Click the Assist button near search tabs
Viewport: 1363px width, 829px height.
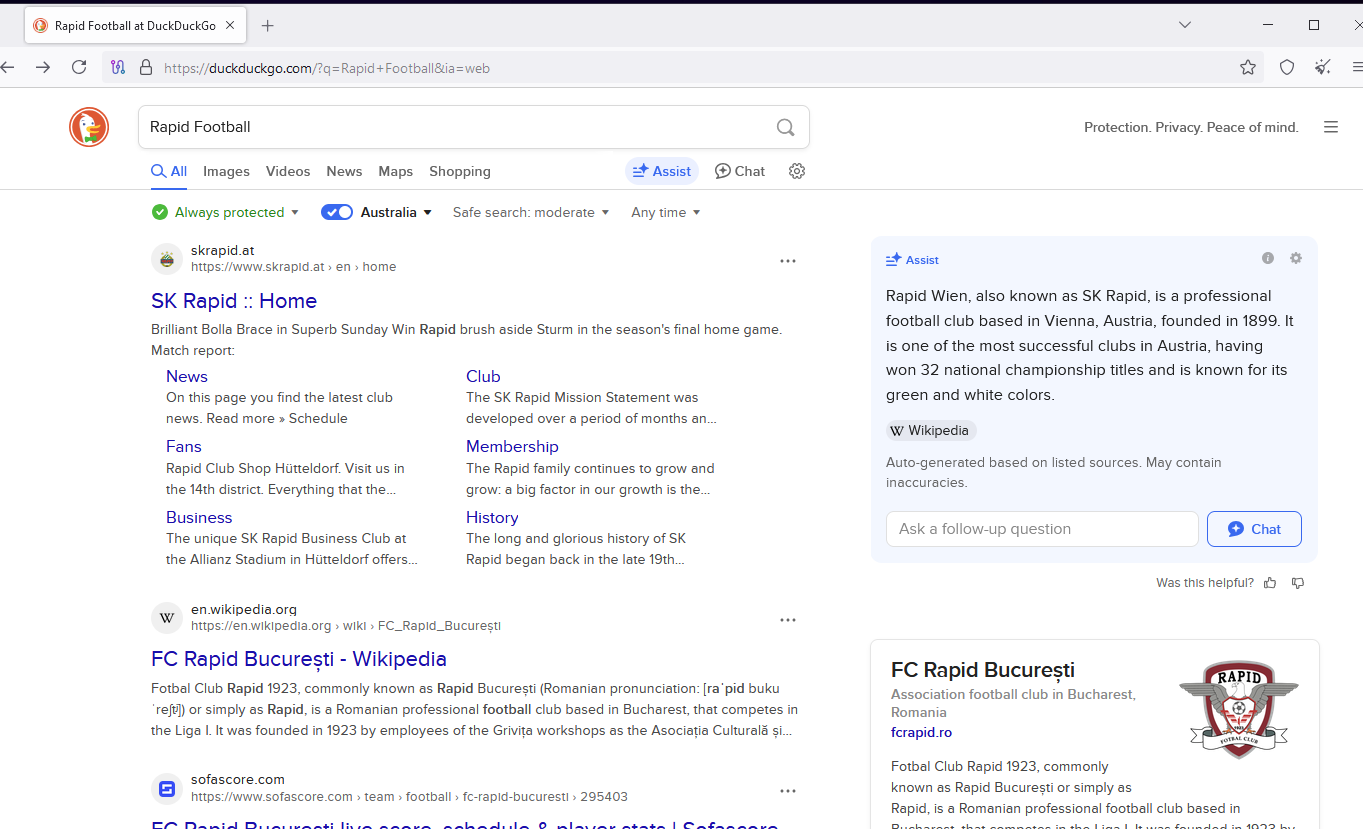pos(662,171)
